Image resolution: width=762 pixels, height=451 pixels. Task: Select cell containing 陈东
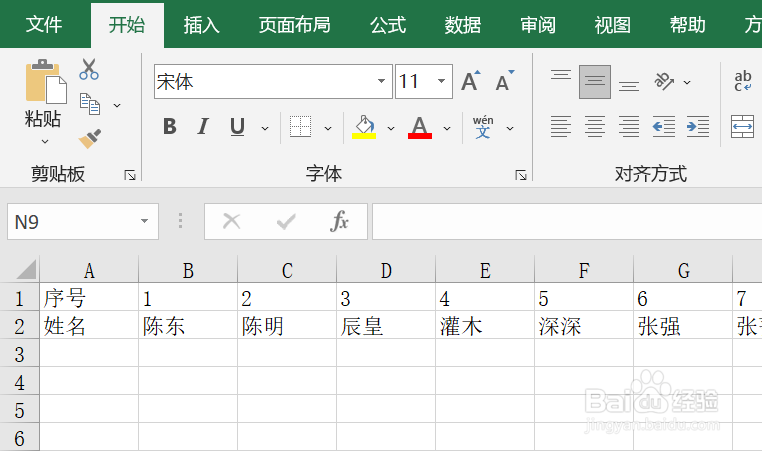(x=188, y=326)
